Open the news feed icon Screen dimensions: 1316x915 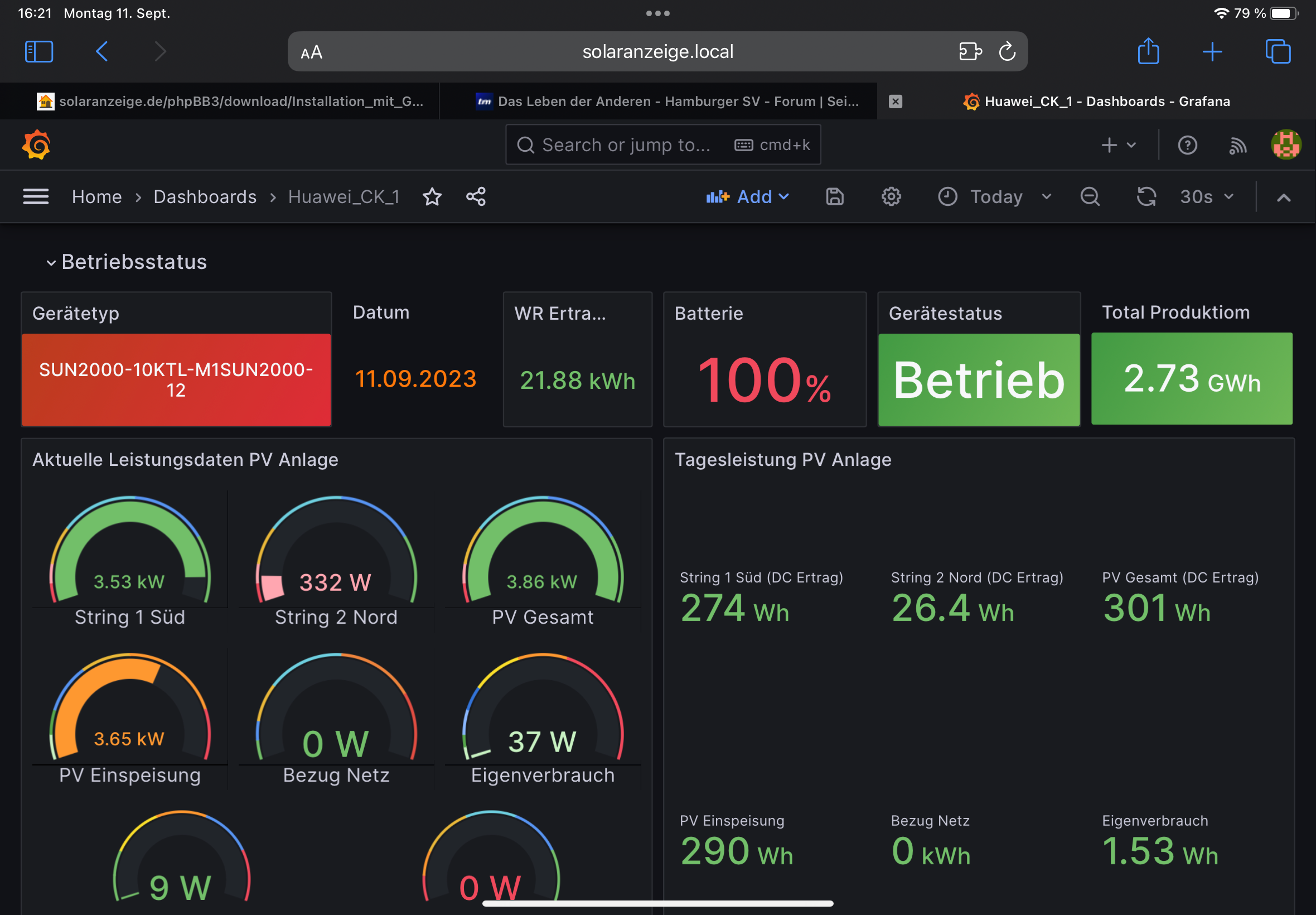(x=1237, y=145)
